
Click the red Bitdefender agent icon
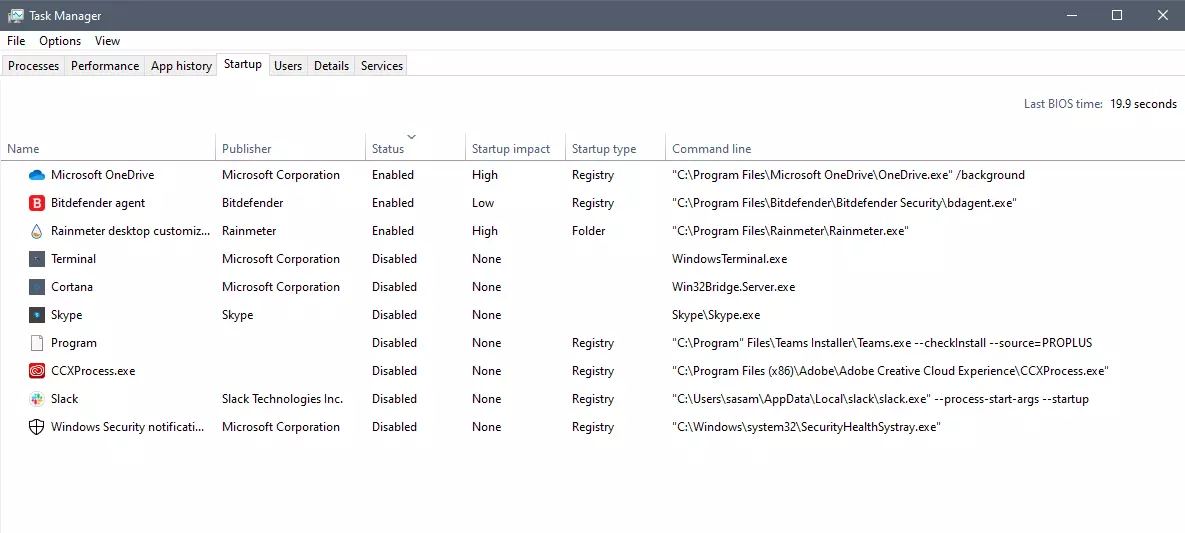coord(37,203)
